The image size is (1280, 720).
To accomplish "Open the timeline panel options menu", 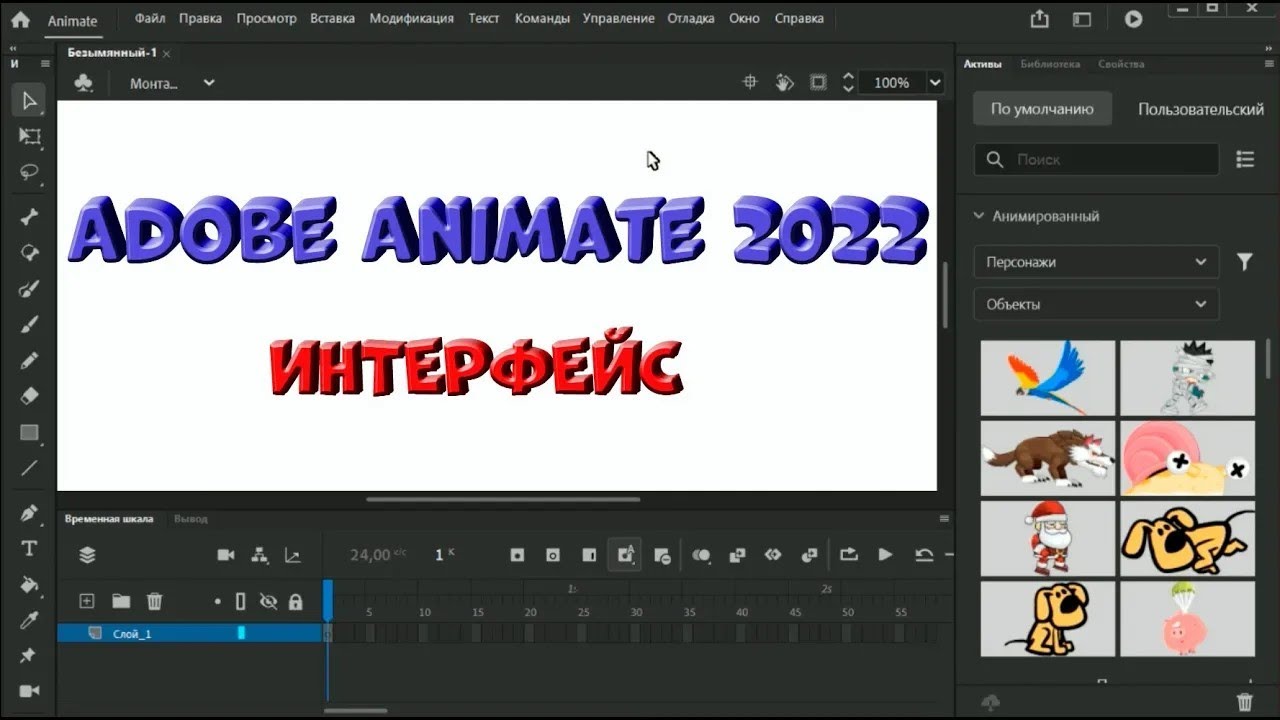I will pyautogui.click(x=944, y=519).
